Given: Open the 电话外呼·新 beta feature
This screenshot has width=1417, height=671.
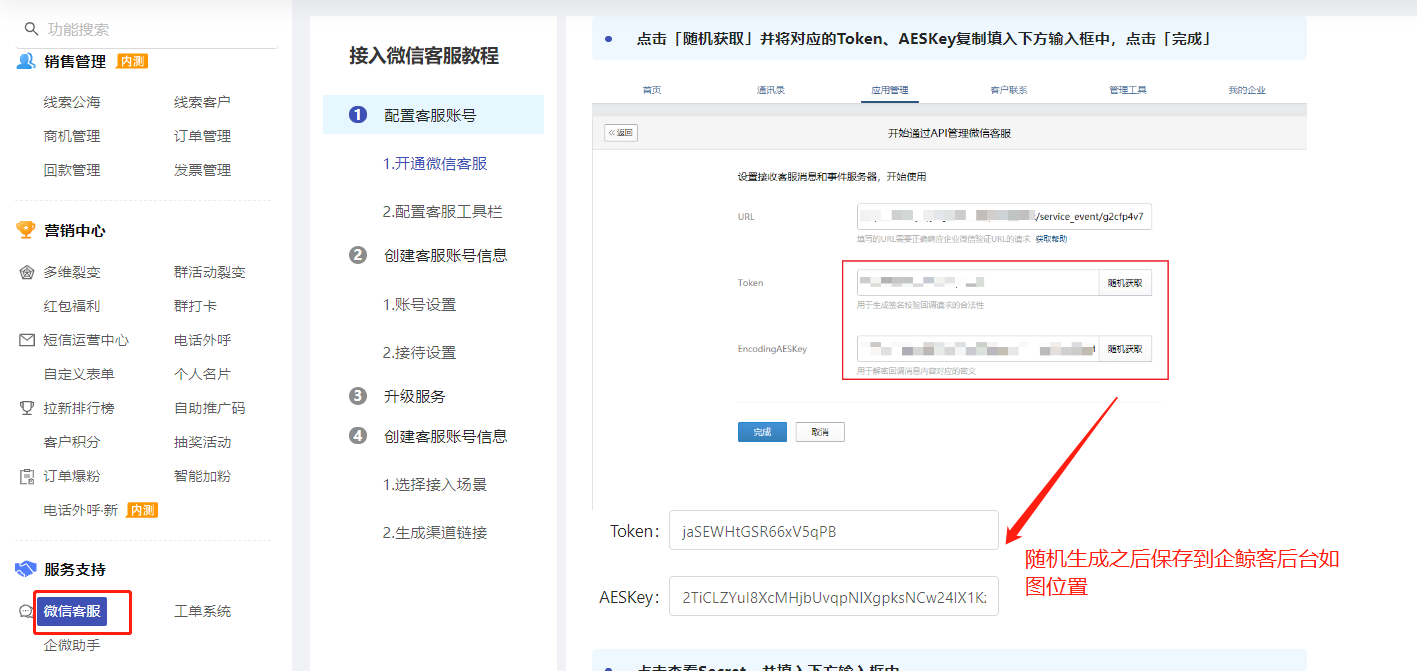Looking at the screenshot, I should 81,510.
